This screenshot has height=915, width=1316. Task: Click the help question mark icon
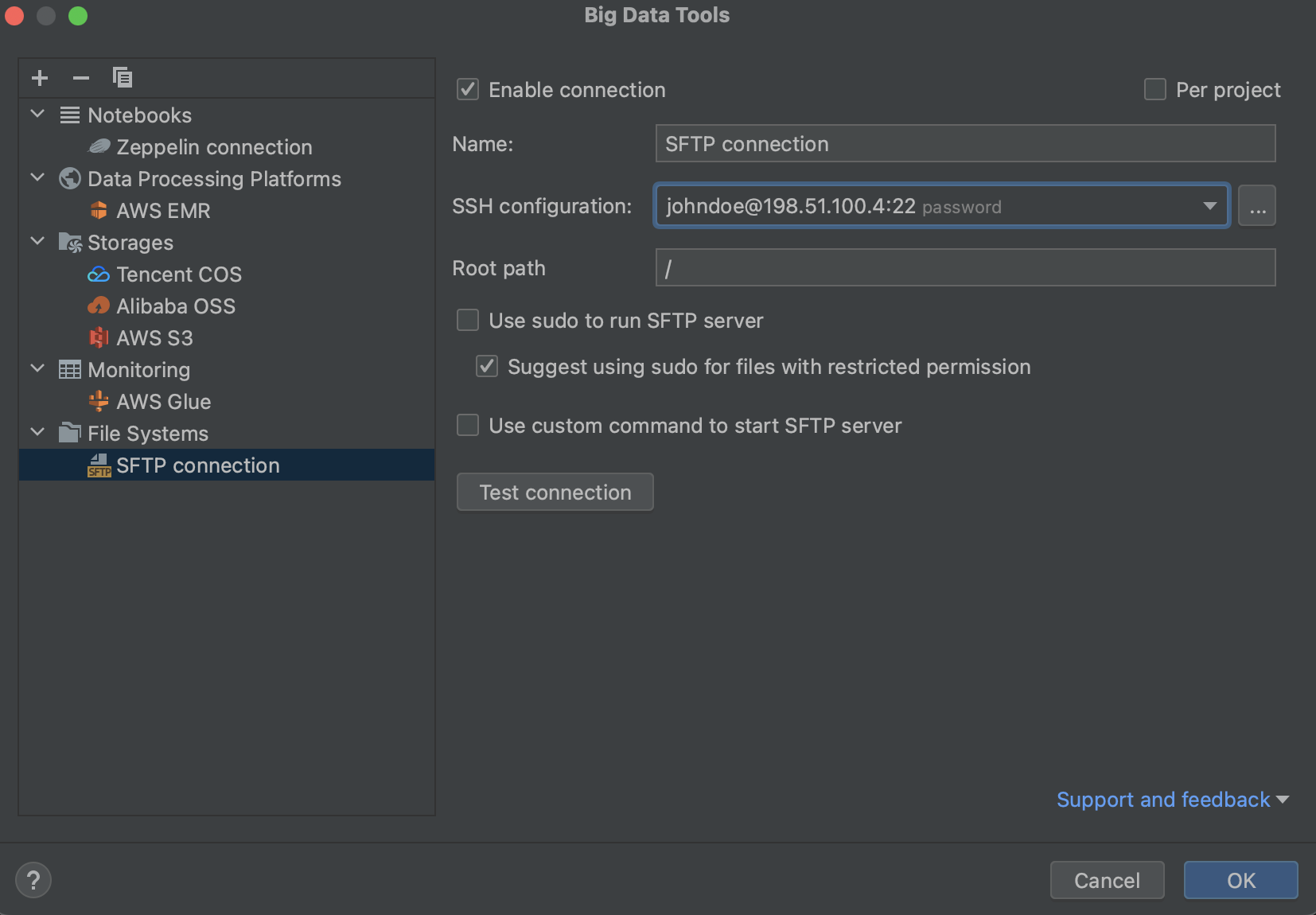pos(33,880)
